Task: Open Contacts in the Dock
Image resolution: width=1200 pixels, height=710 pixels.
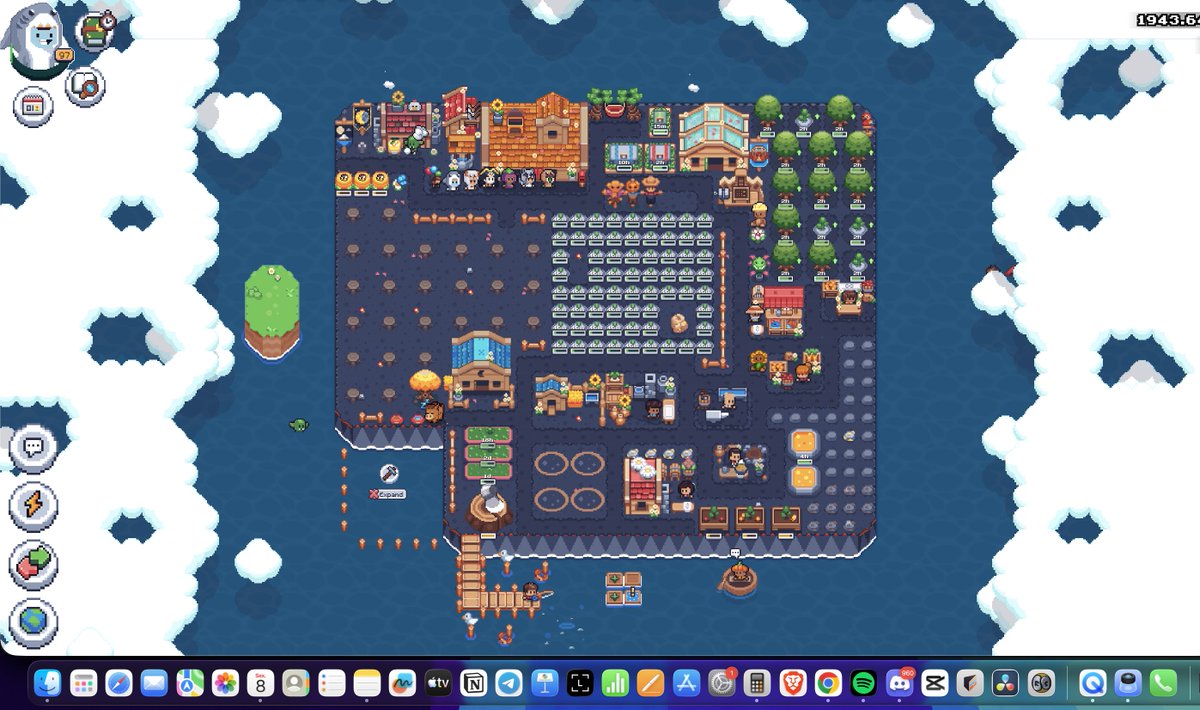Action: pos(296,683)
